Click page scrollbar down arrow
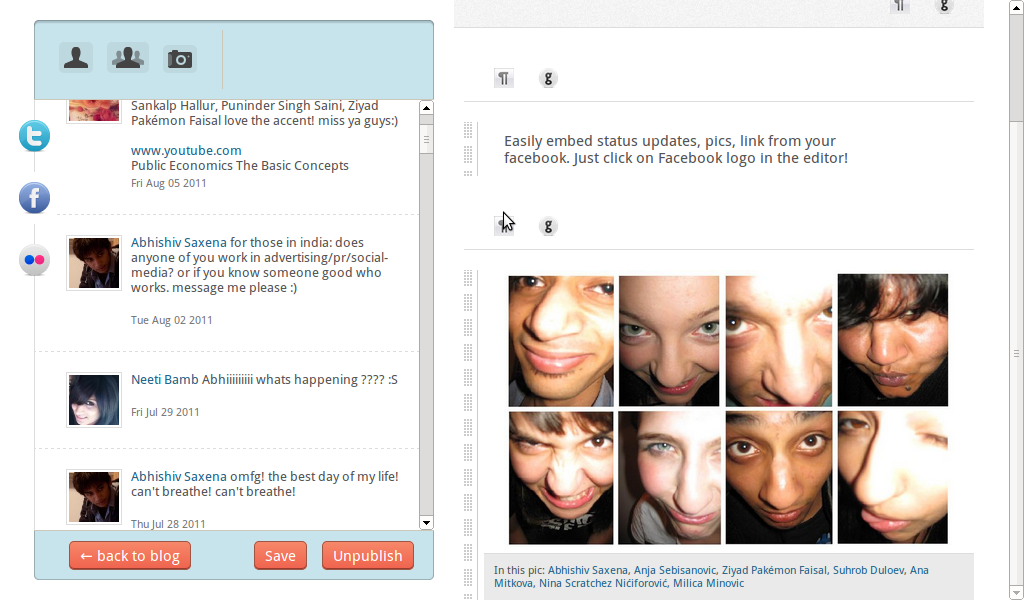Image resolution: width=1024 pixels, height=600 pixels. [1017, 593]
